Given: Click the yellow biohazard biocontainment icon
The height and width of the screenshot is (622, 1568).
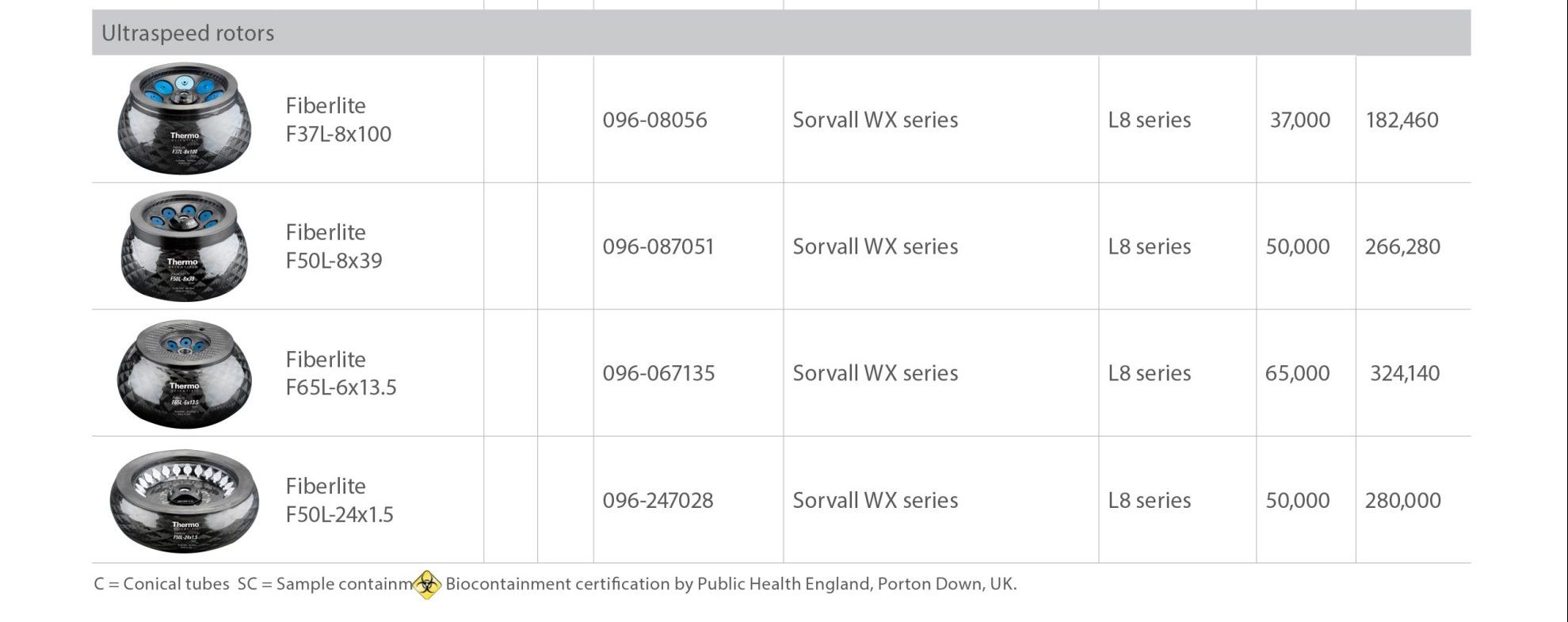Looking at the screenshot, I should [427, 585].
